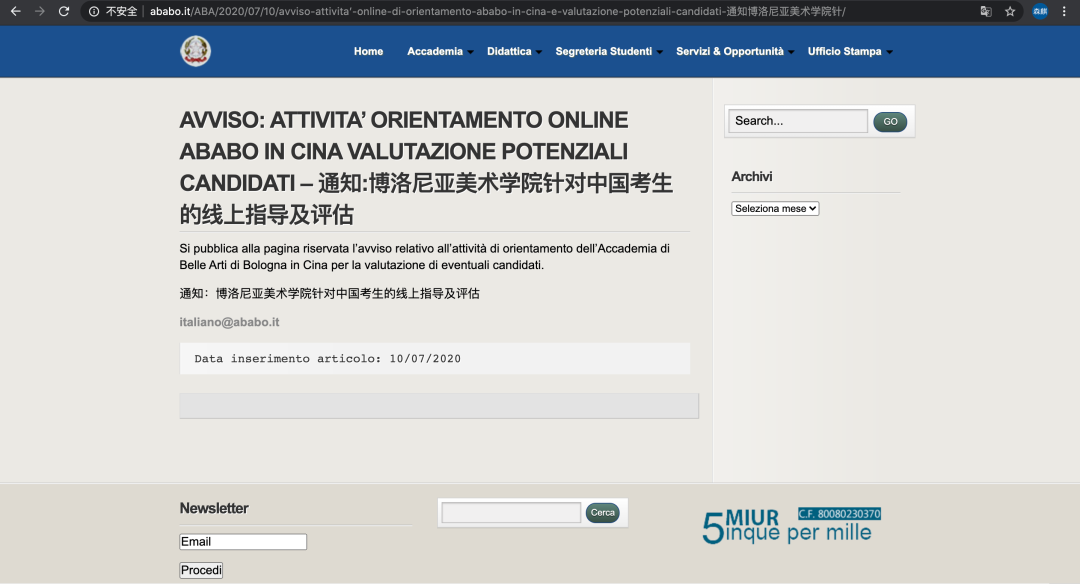Image resolution: width=1080 pixels, height=584 pixels.
Task: Open the Servizi & Opportunità menu
Action: [729, 51]
